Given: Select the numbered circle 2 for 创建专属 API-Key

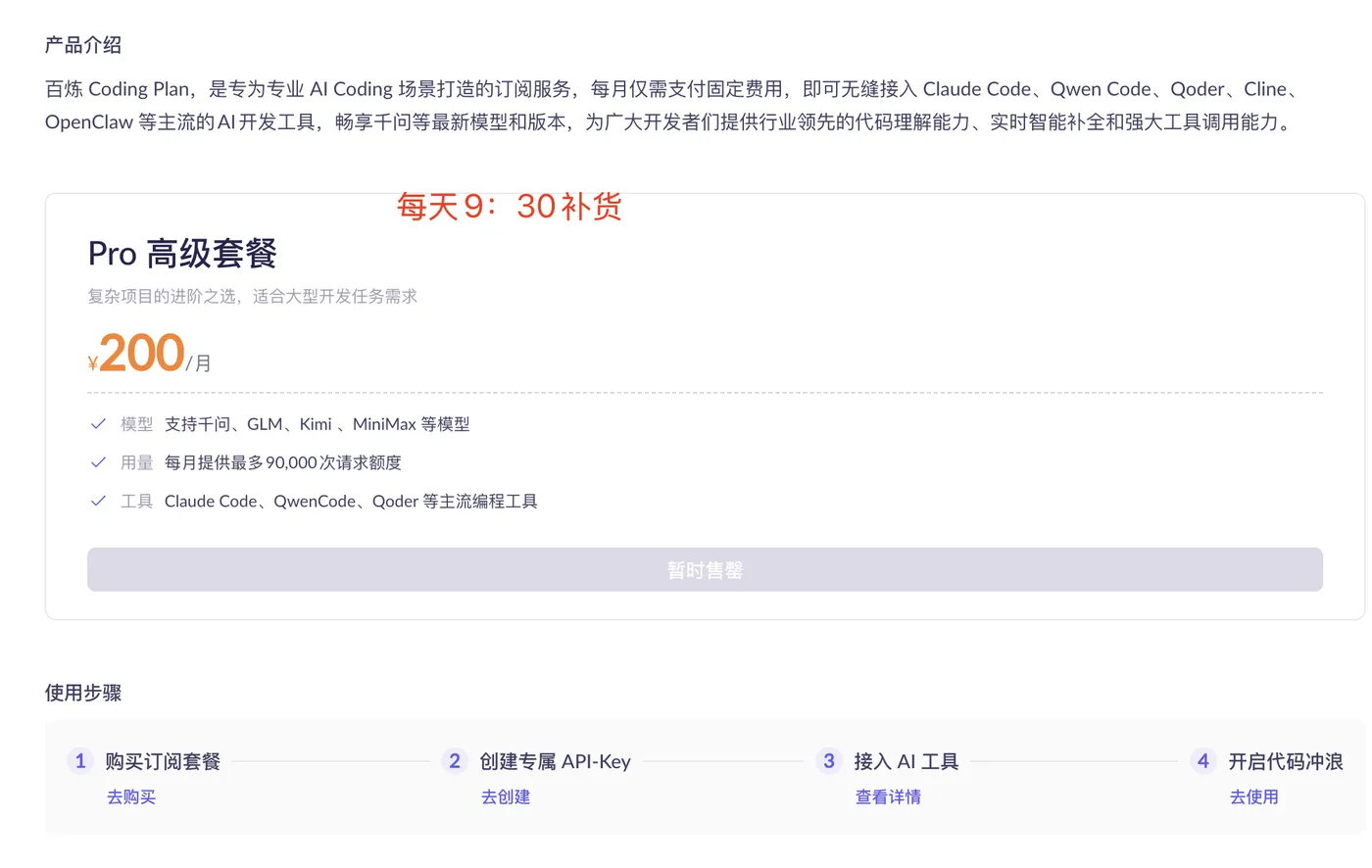Looking at the screenshot, I should tap(454, 761).
